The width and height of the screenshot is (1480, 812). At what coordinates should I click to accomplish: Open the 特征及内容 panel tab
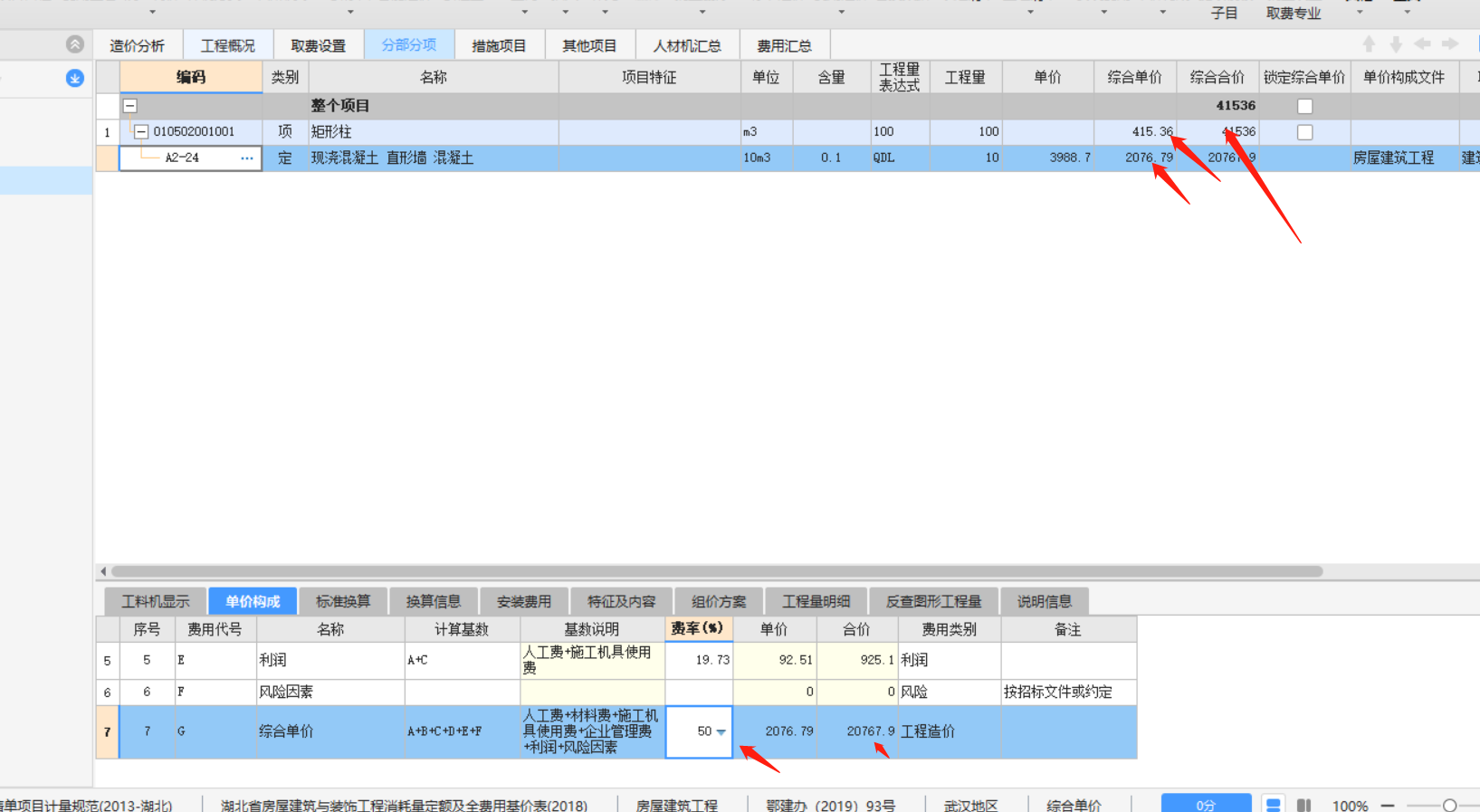(x=622, y=601)
